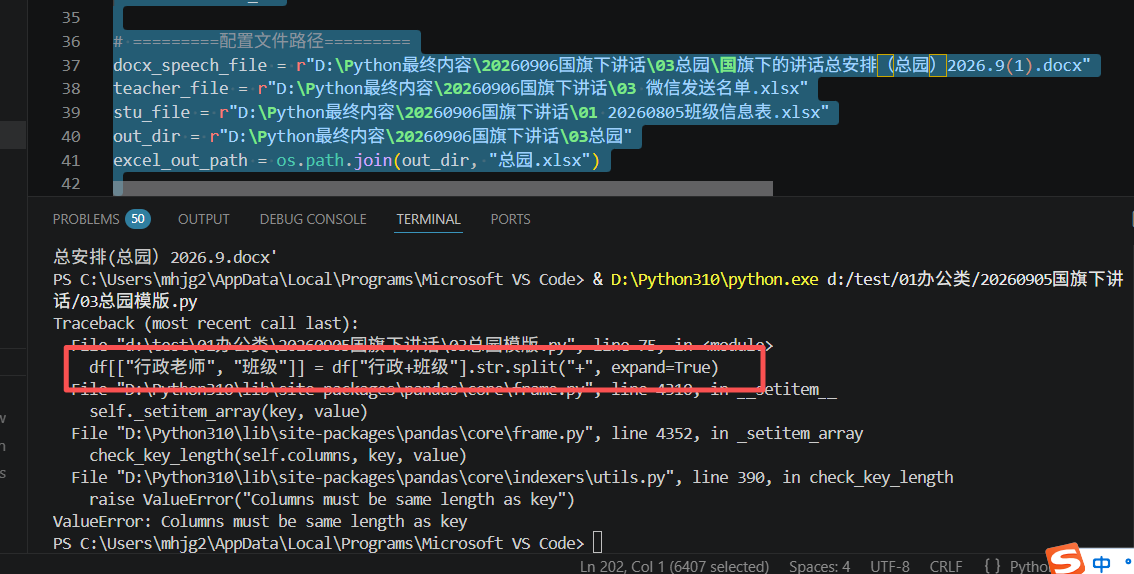This screenshot has height=574, width=1134.
Task: Switch to the OUTPUT panel tab
Action: [x=203, y=219]
